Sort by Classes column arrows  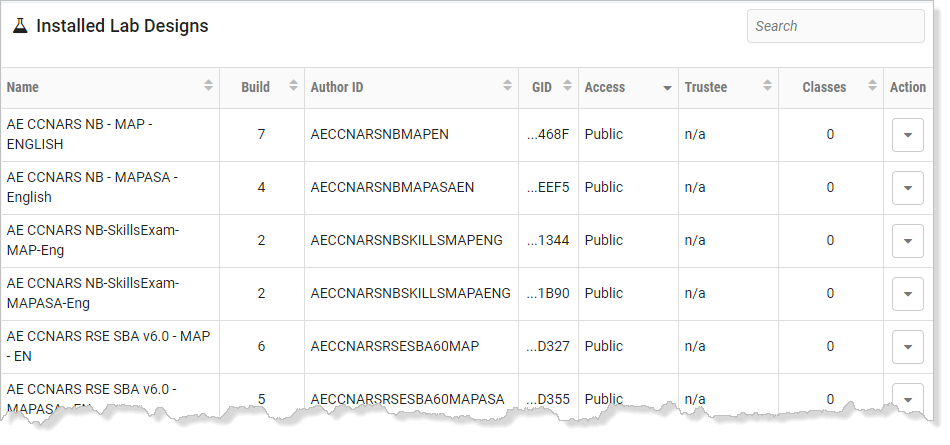click(872, 85)
